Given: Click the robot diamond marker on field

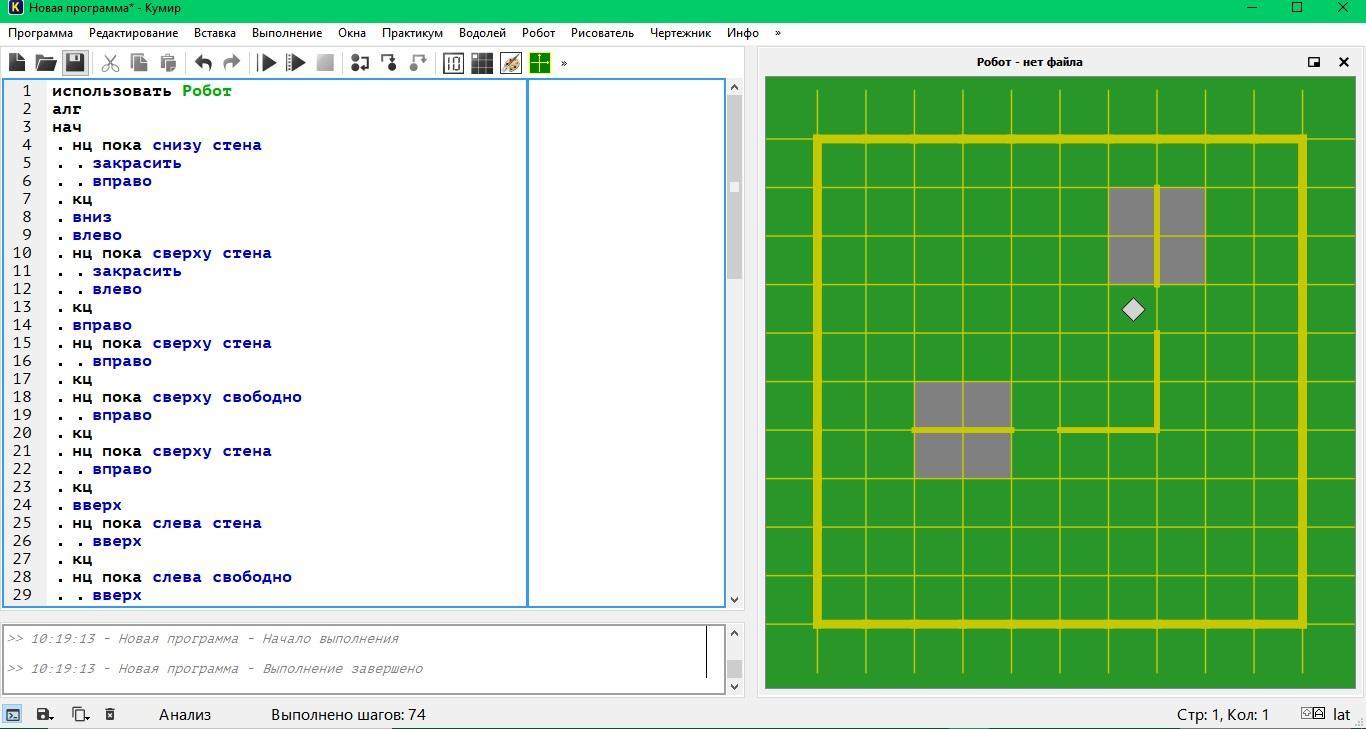Looking at the screenshot, I should pyautogui.click(x=1133, y=310).
